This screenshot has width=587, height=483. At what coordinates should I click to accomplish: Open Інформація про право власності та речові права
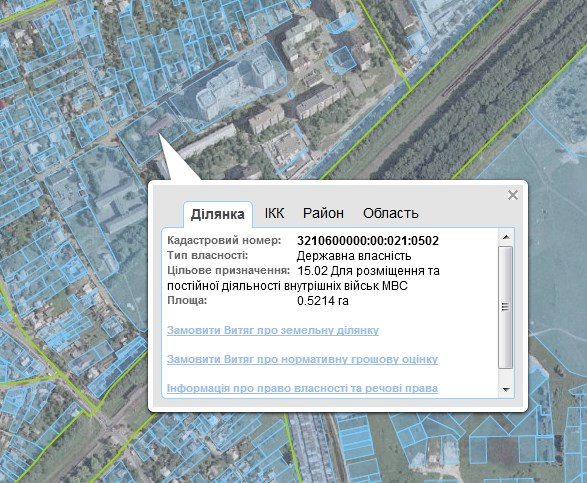pyautogui.click(x=302, y=388)
